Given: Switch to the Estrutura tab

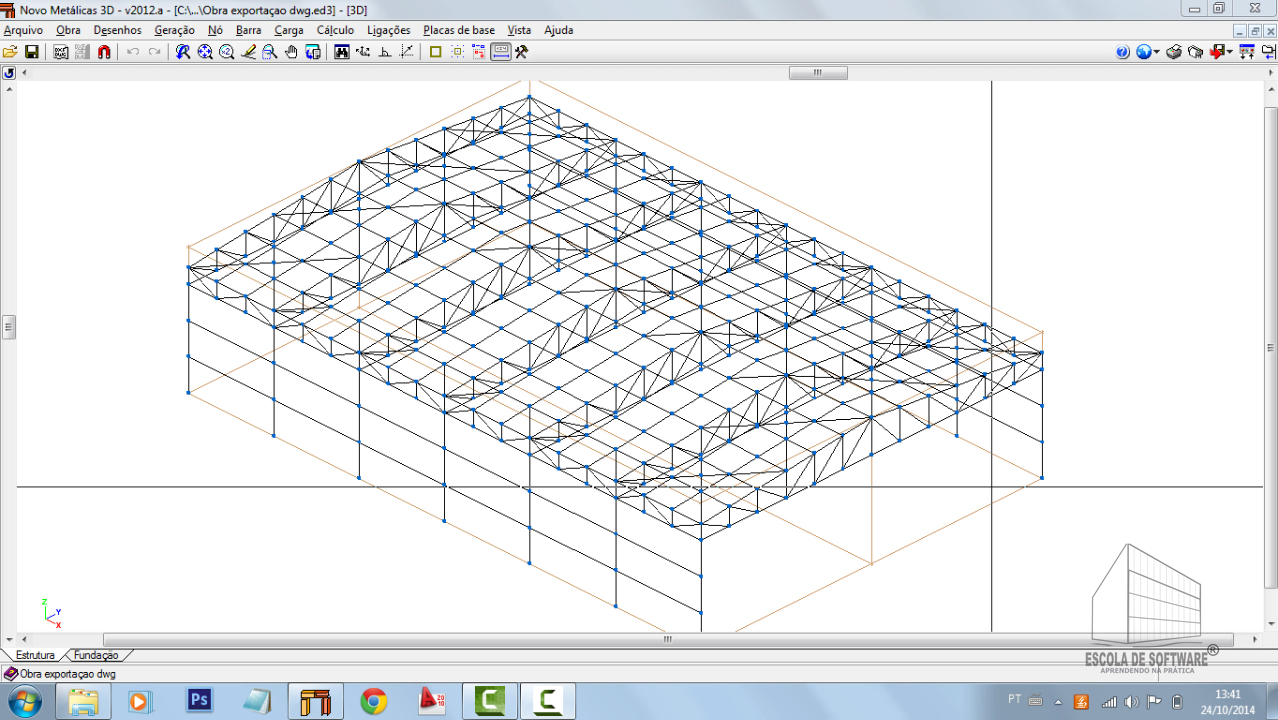Looking at the screenshot, I should coord(35,655).
